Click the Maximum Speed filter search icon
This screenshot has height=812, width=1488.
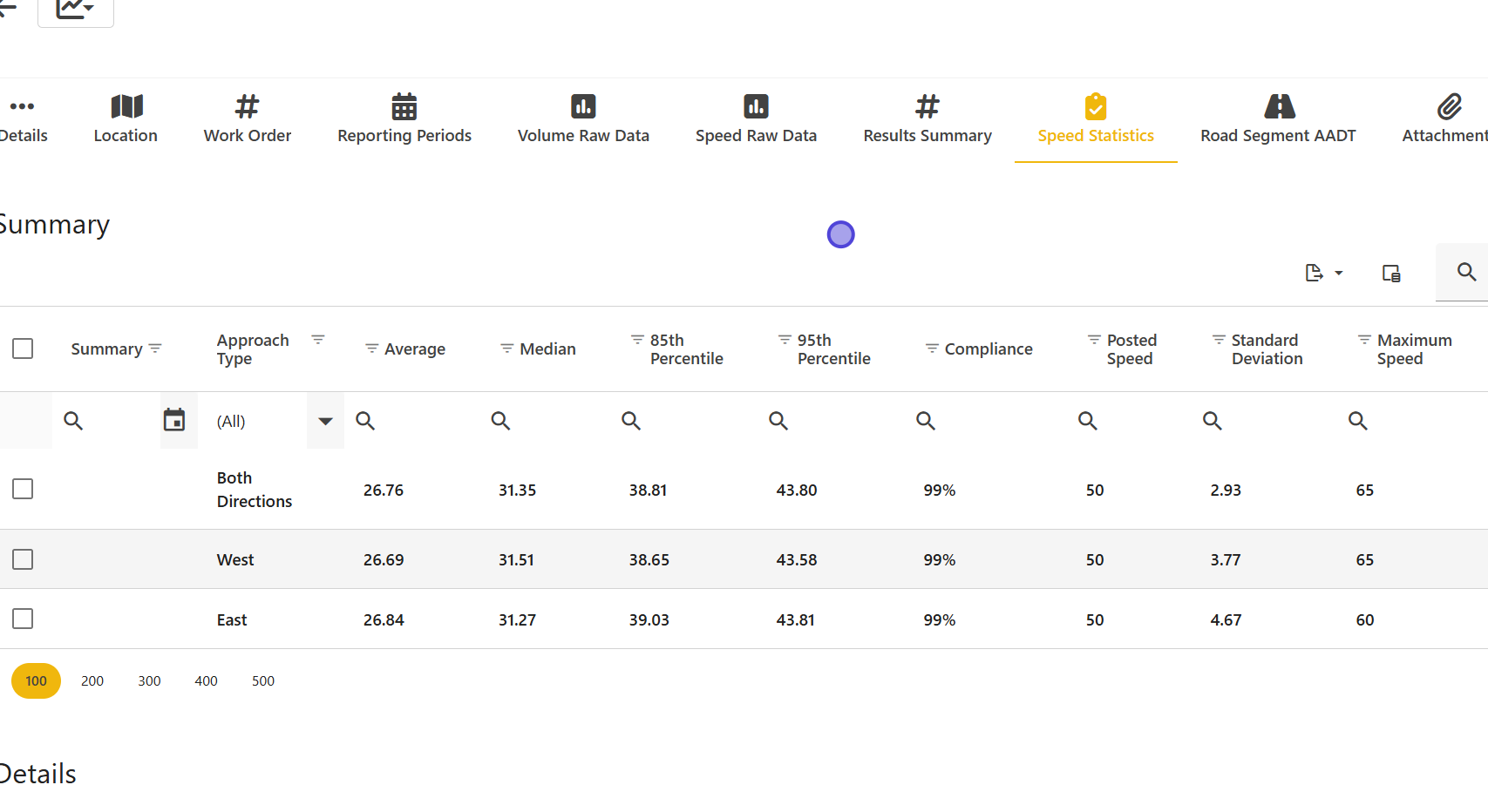click(x=1357, y=421)
